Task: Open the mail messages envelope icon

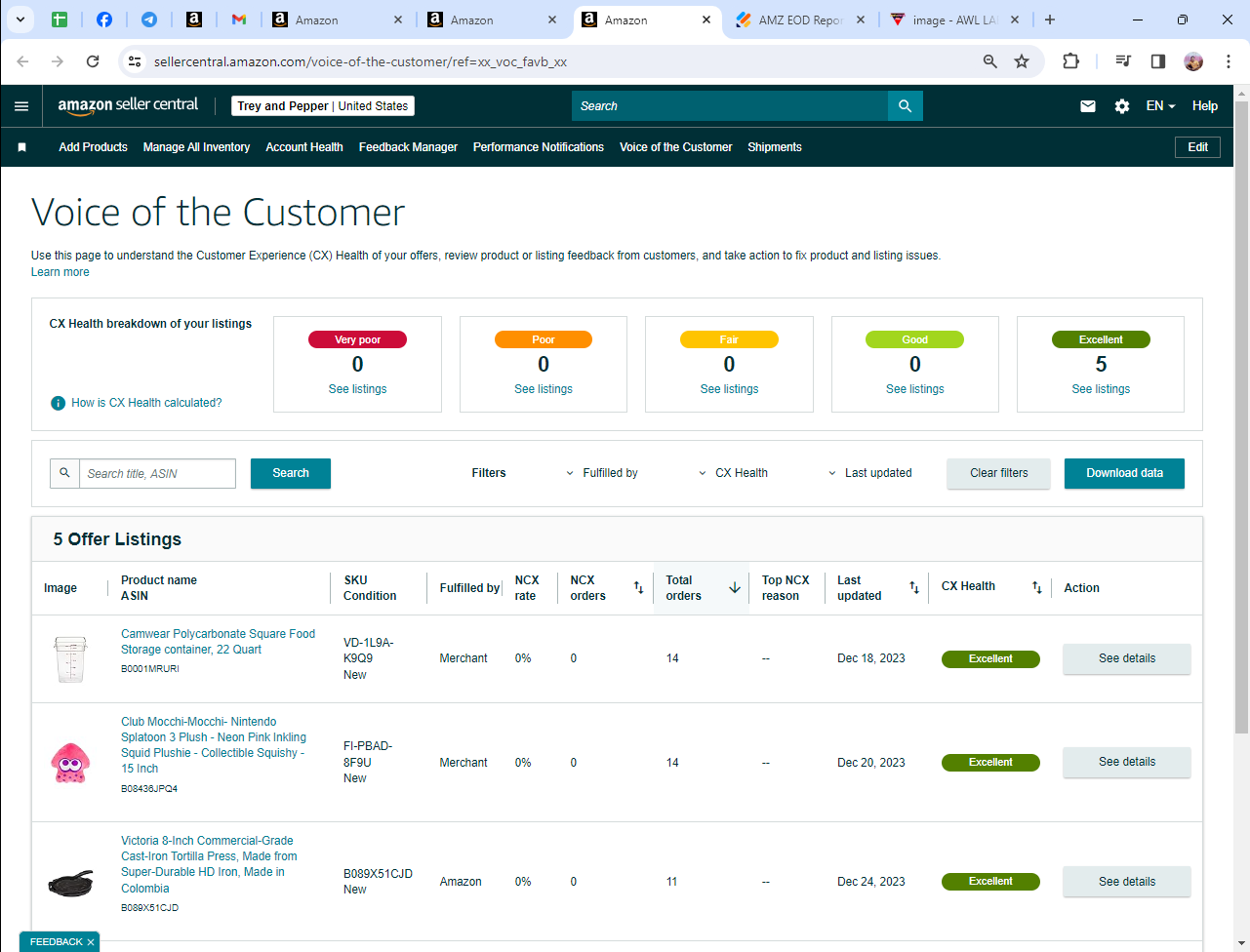Action: (x=1088, y=106)
